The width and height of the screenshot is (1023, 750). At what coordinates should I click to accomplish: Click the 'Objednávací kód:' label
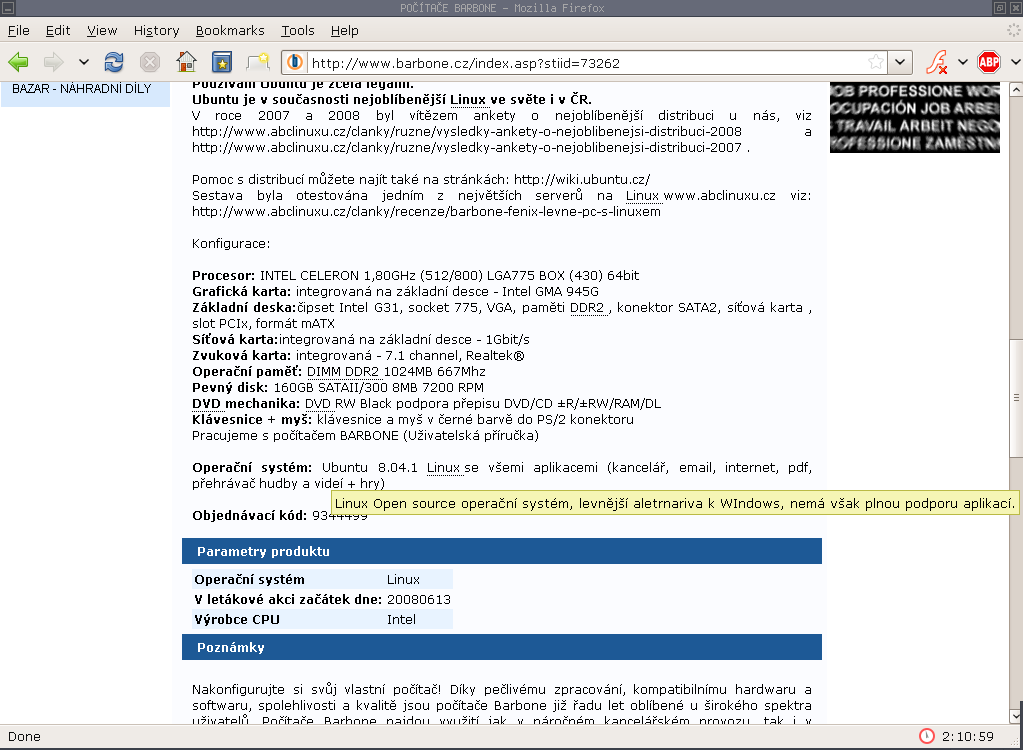[249, 516]
